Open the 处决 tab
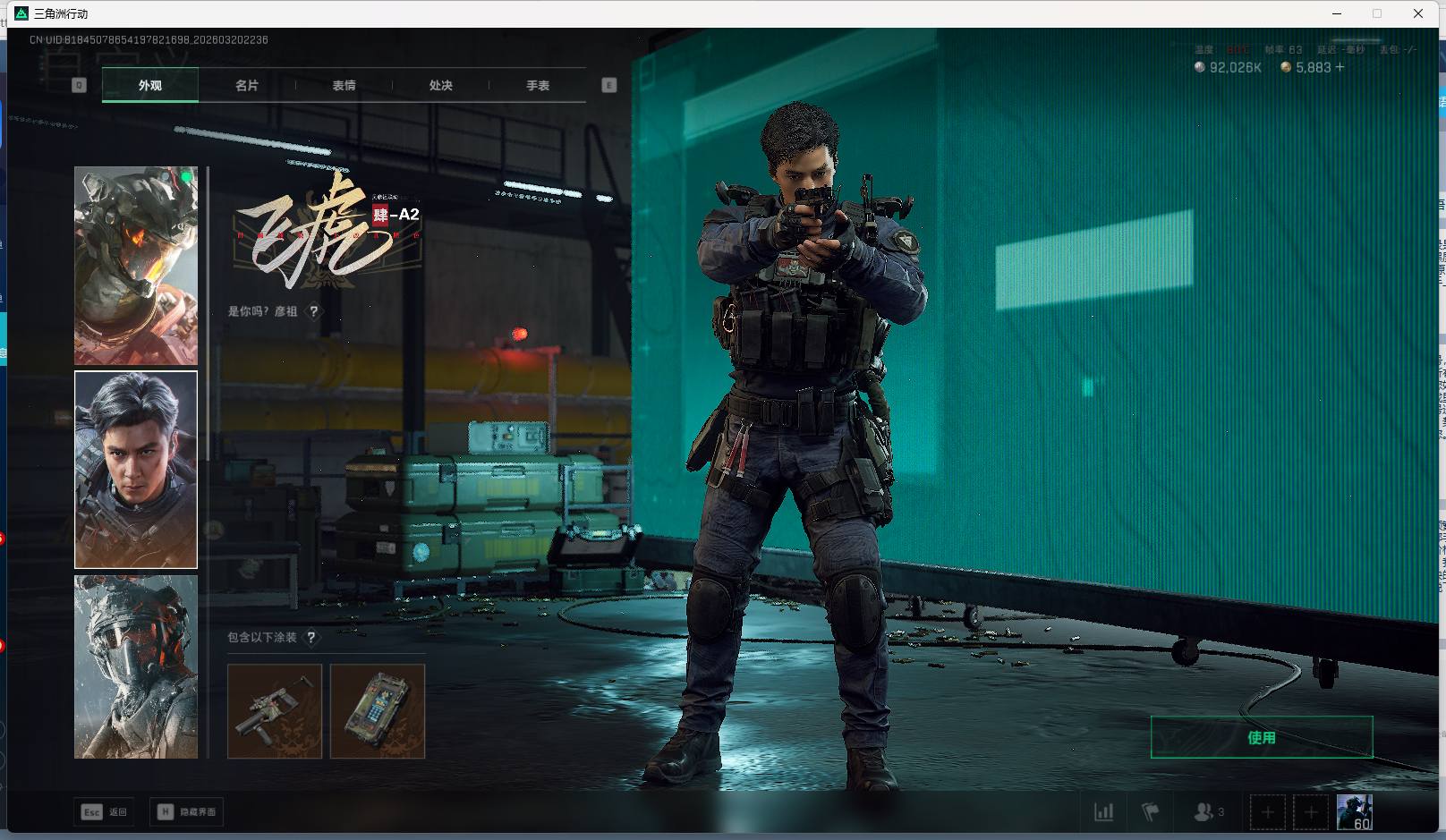This screenshot has height=840, width=1446. pos(440,85)
